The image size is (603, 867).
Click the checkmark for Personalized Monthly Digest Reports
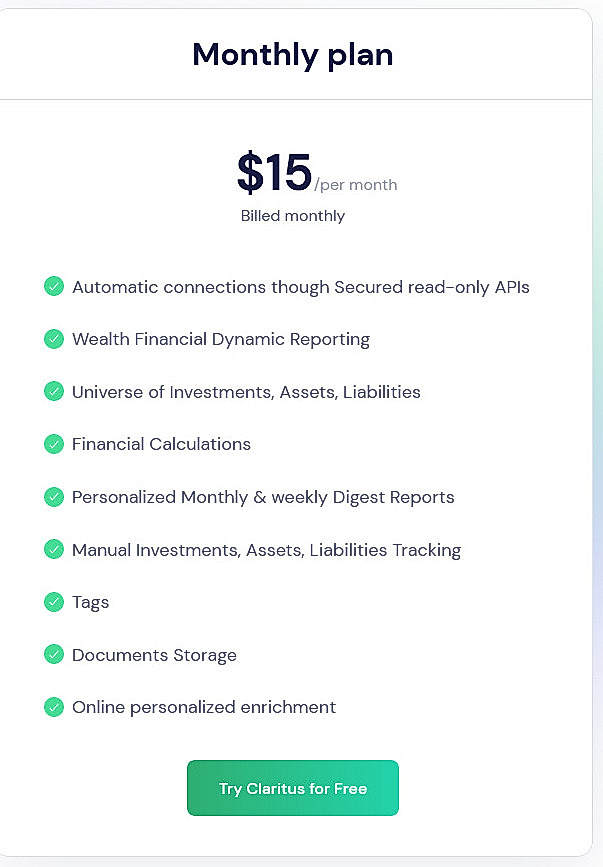pyautogui.click(x=54, y=497)
